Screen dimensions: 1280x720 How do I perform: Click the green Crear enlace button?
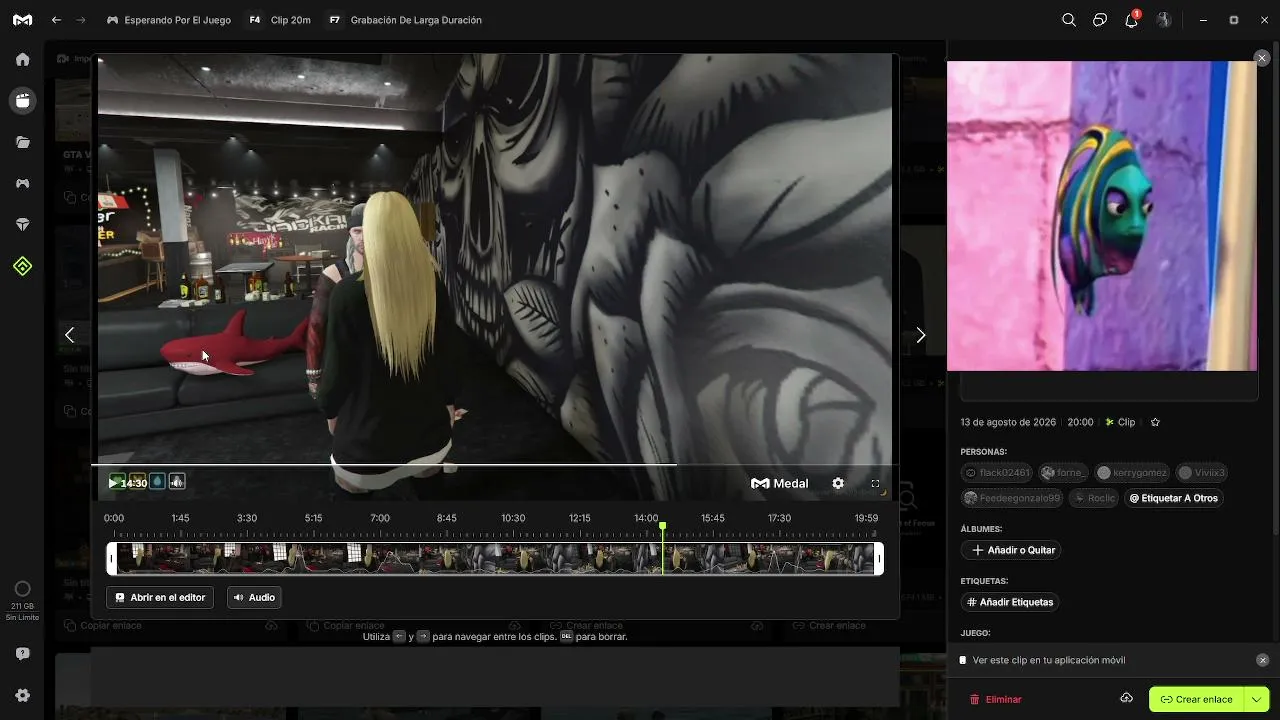click(x=1196, y=699)
